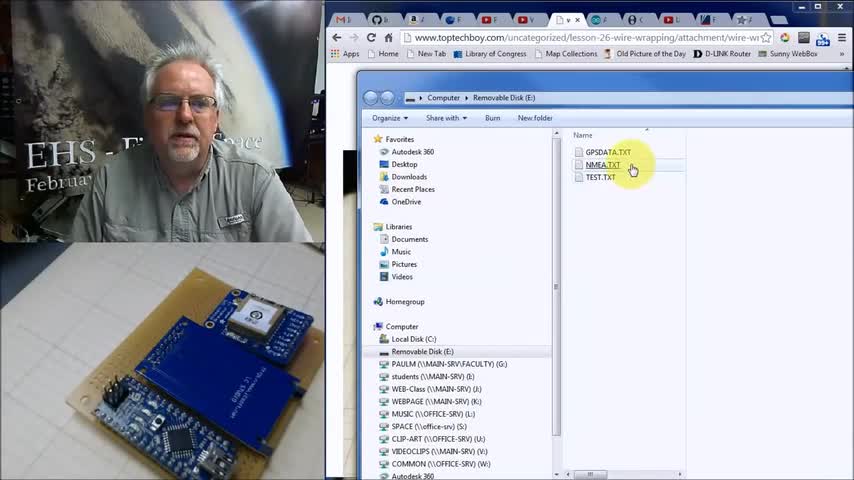Screen dimensions: 854x480
Task: Open OneDrive in the sidebar
Action: click(x=406, y=202)
